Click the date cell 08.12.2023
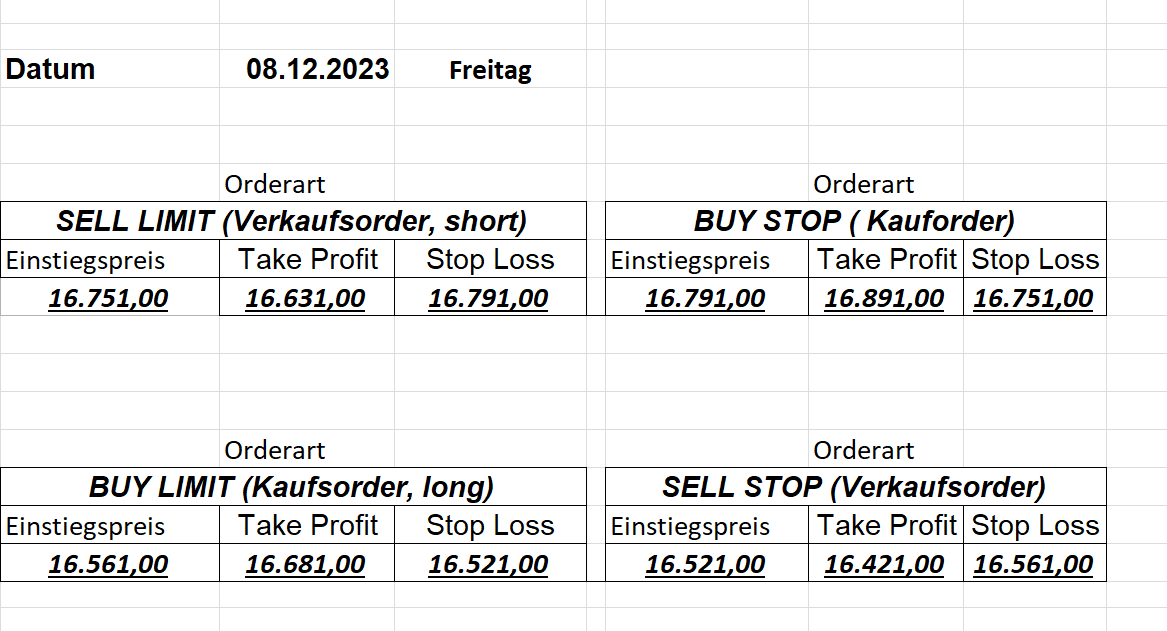This screenshot has width=1167, height=631. tap(318, 70)
